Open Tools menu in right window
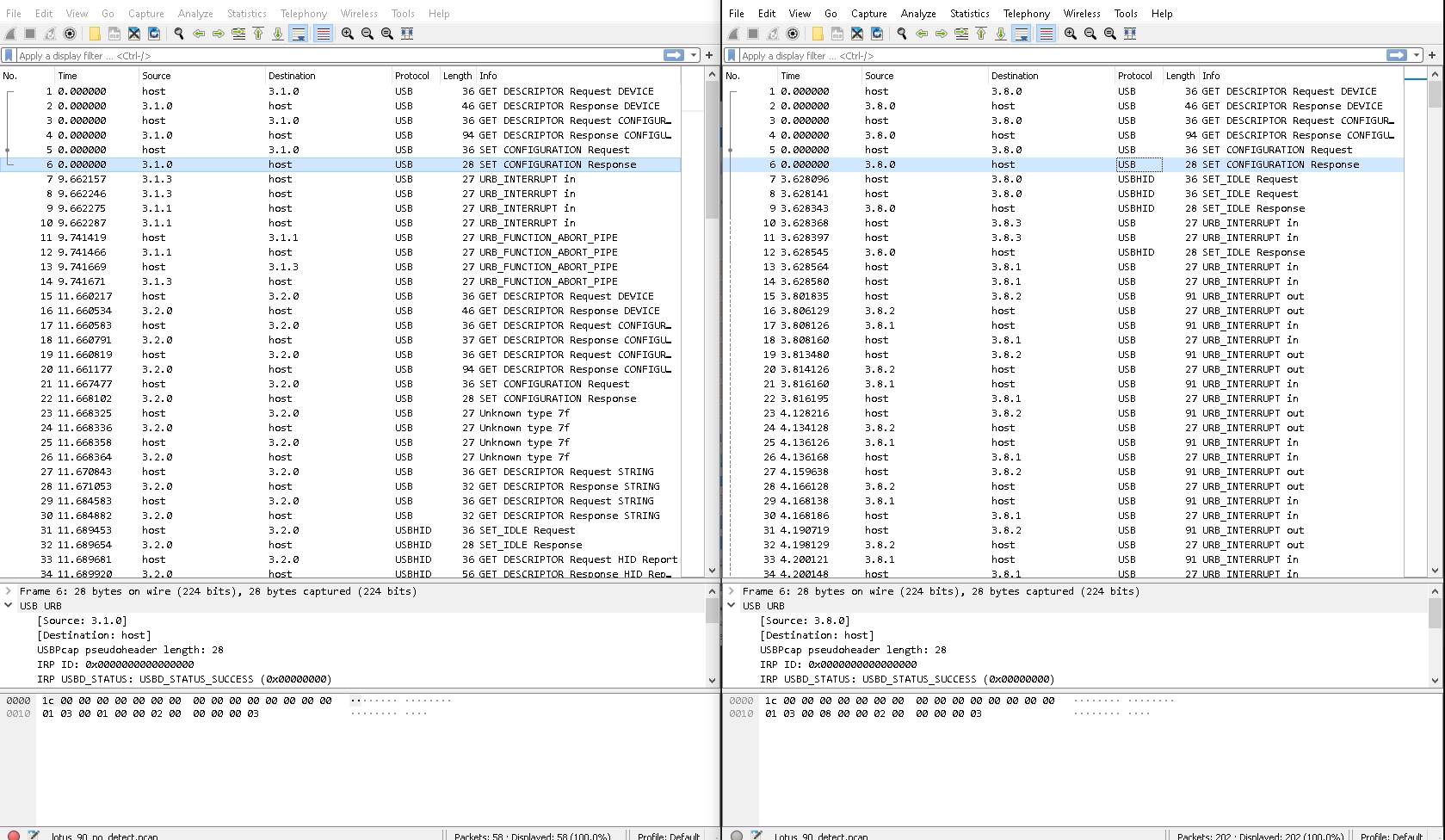The image size is (1445, 840). [x=1126, y=13]
